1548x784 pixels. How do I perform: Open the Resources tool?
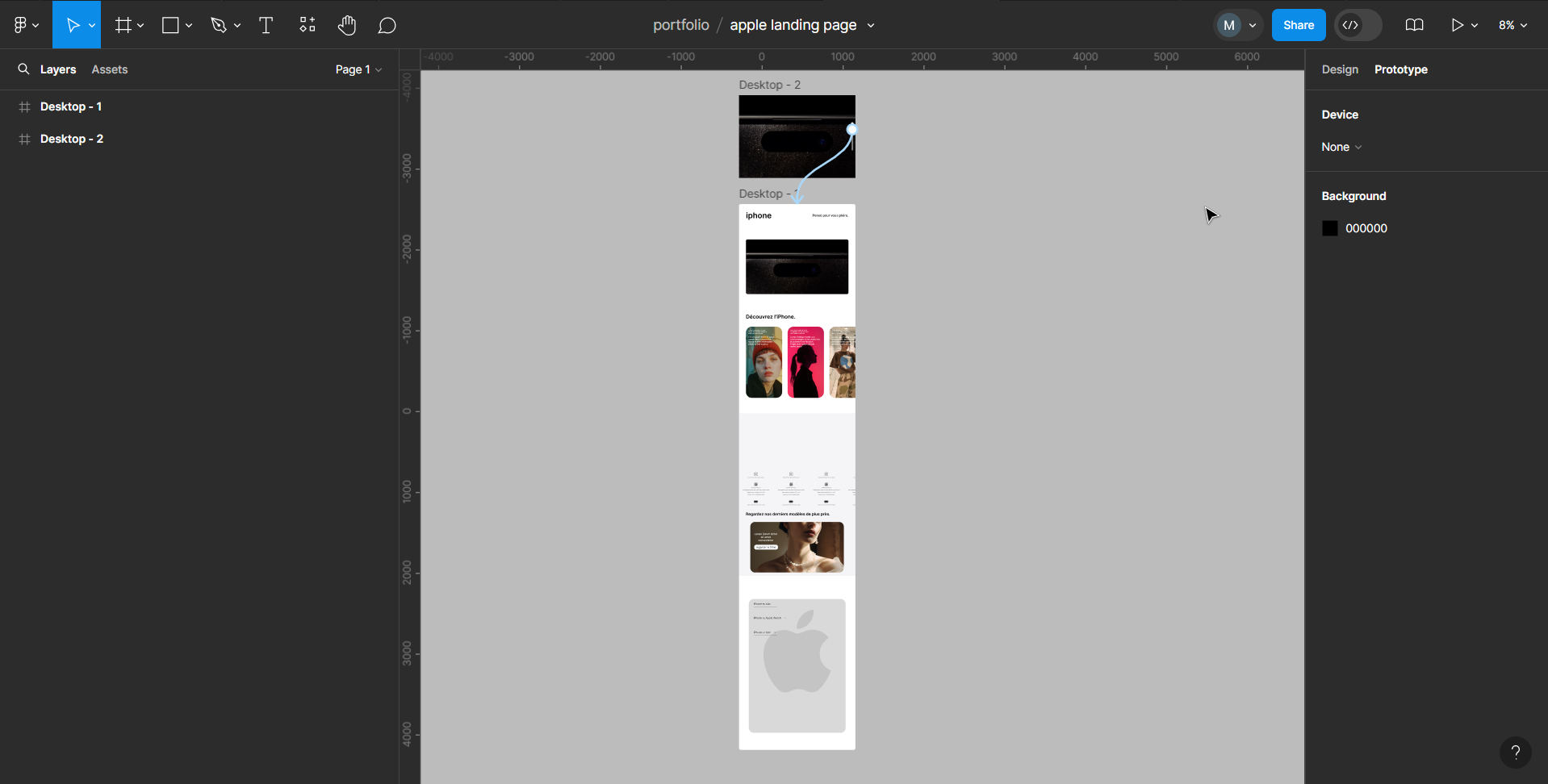pyautogui.click(x=307, y=25)
